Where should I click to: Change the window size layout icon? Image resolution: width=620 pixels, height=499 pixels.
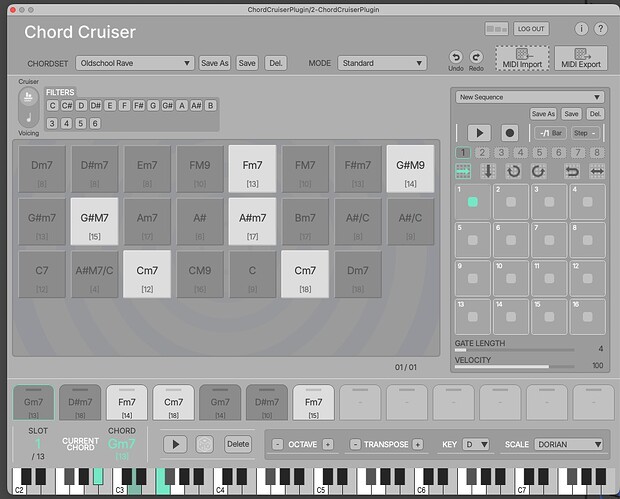[497, 29]
